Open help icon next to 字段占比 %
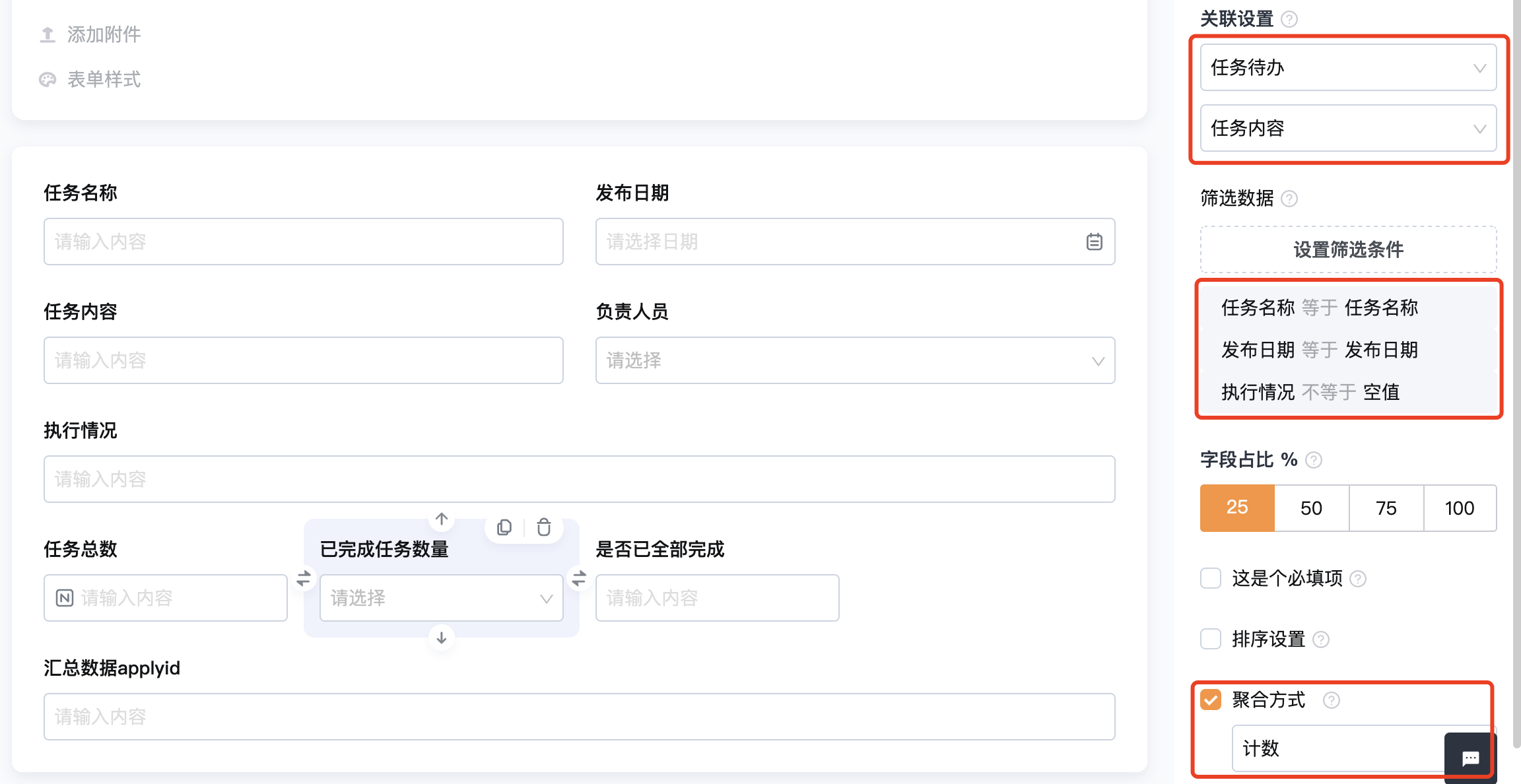 point(1314,460)
